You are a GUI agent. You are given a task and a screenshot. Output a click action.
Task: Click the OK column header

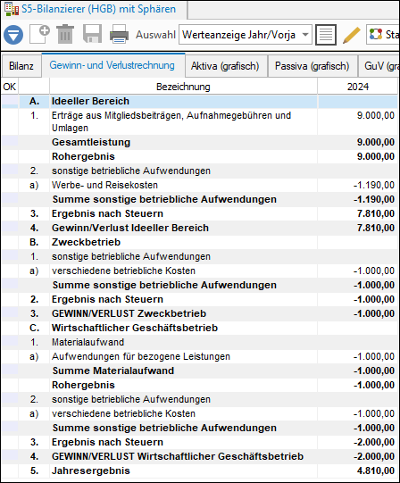10,87
